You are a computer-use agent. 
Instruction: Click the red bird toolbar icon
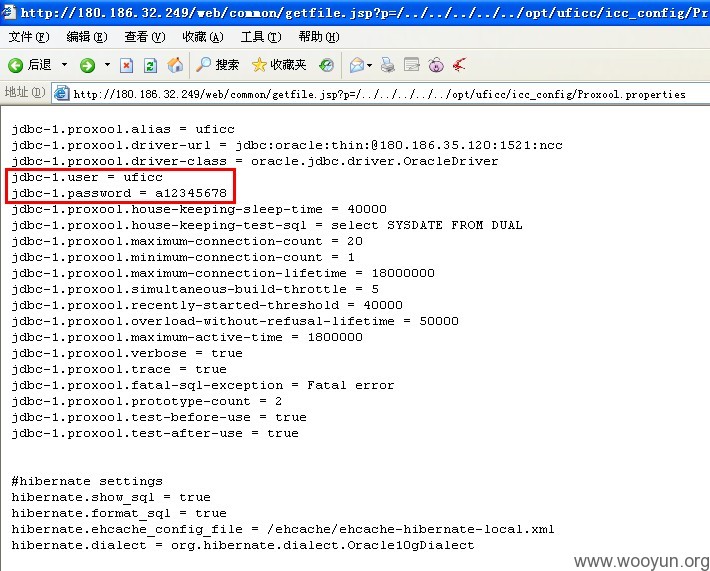coord(459,65)
